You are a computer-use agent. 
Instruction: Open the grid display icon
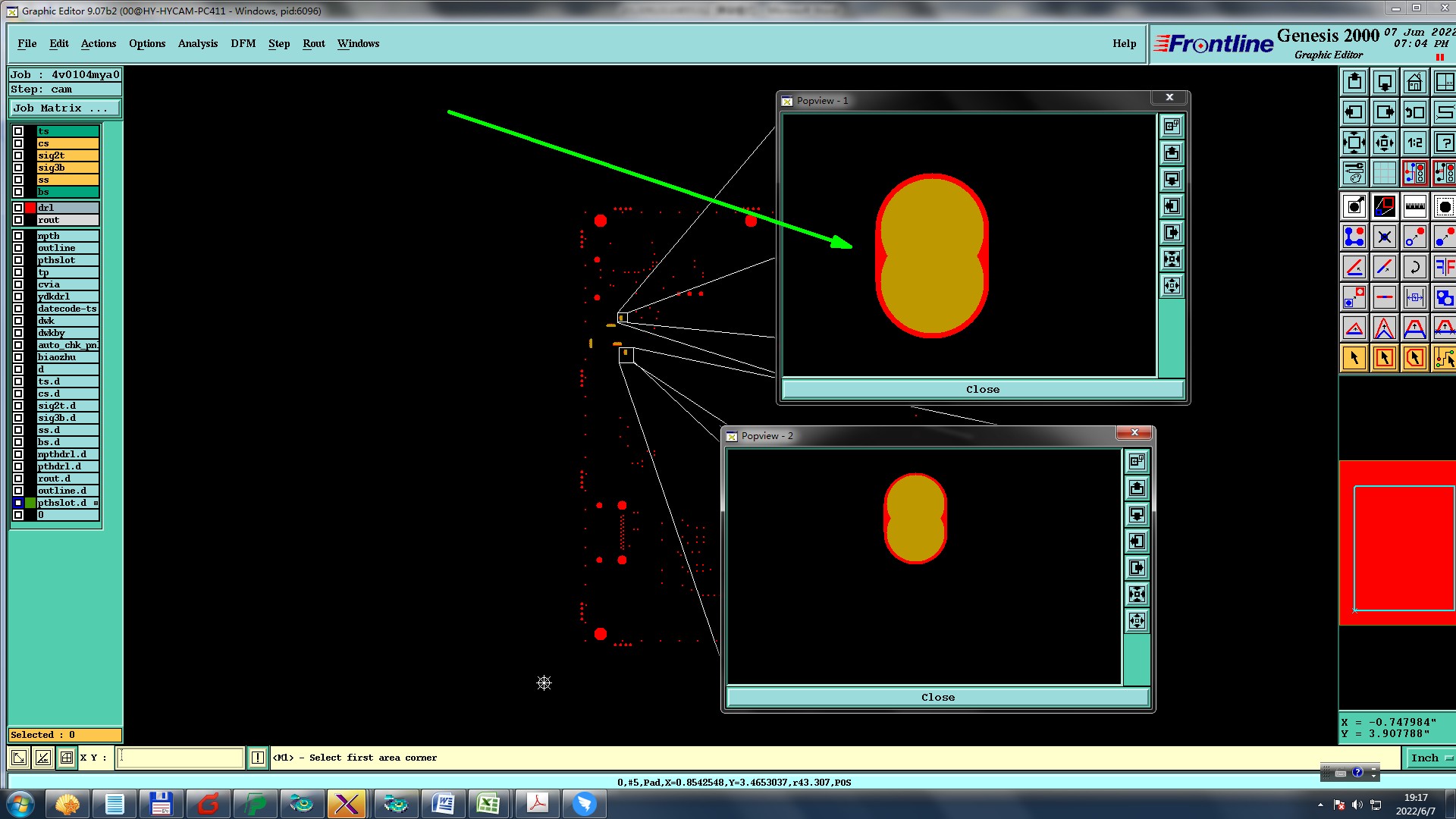(1384, 173)
